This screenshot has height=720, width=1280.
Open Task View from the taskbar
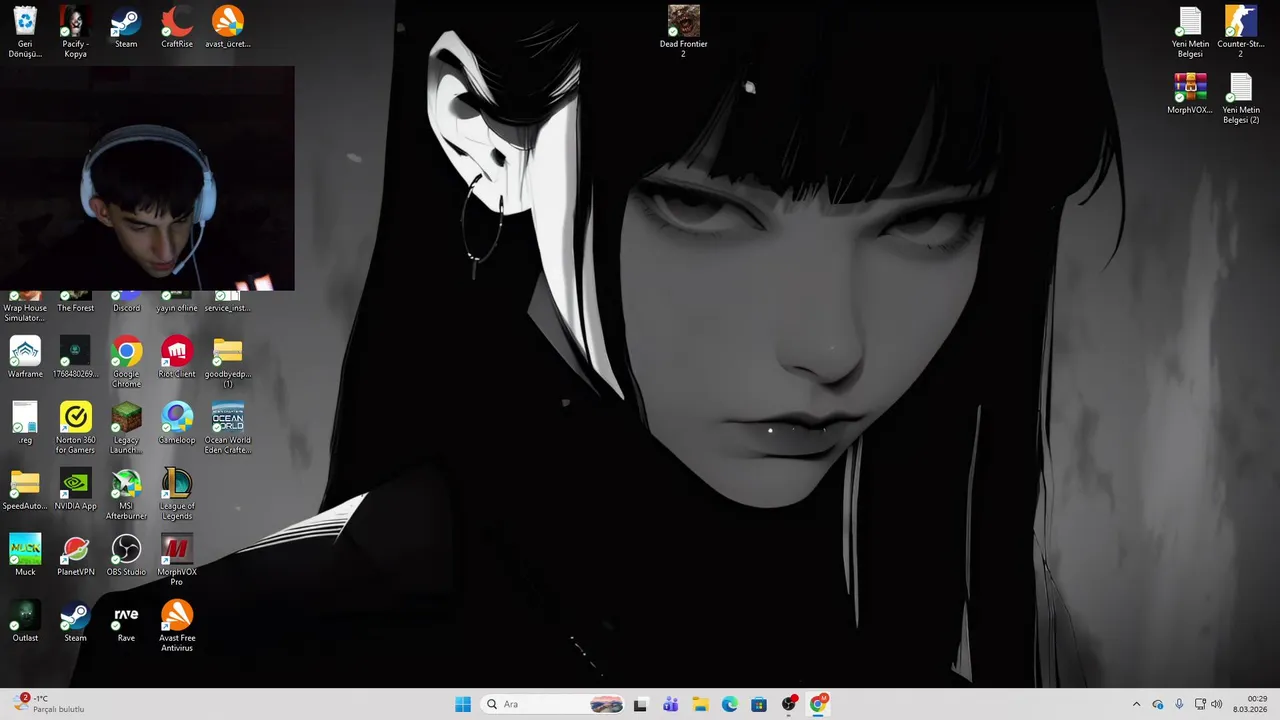(x=640, y=704)
